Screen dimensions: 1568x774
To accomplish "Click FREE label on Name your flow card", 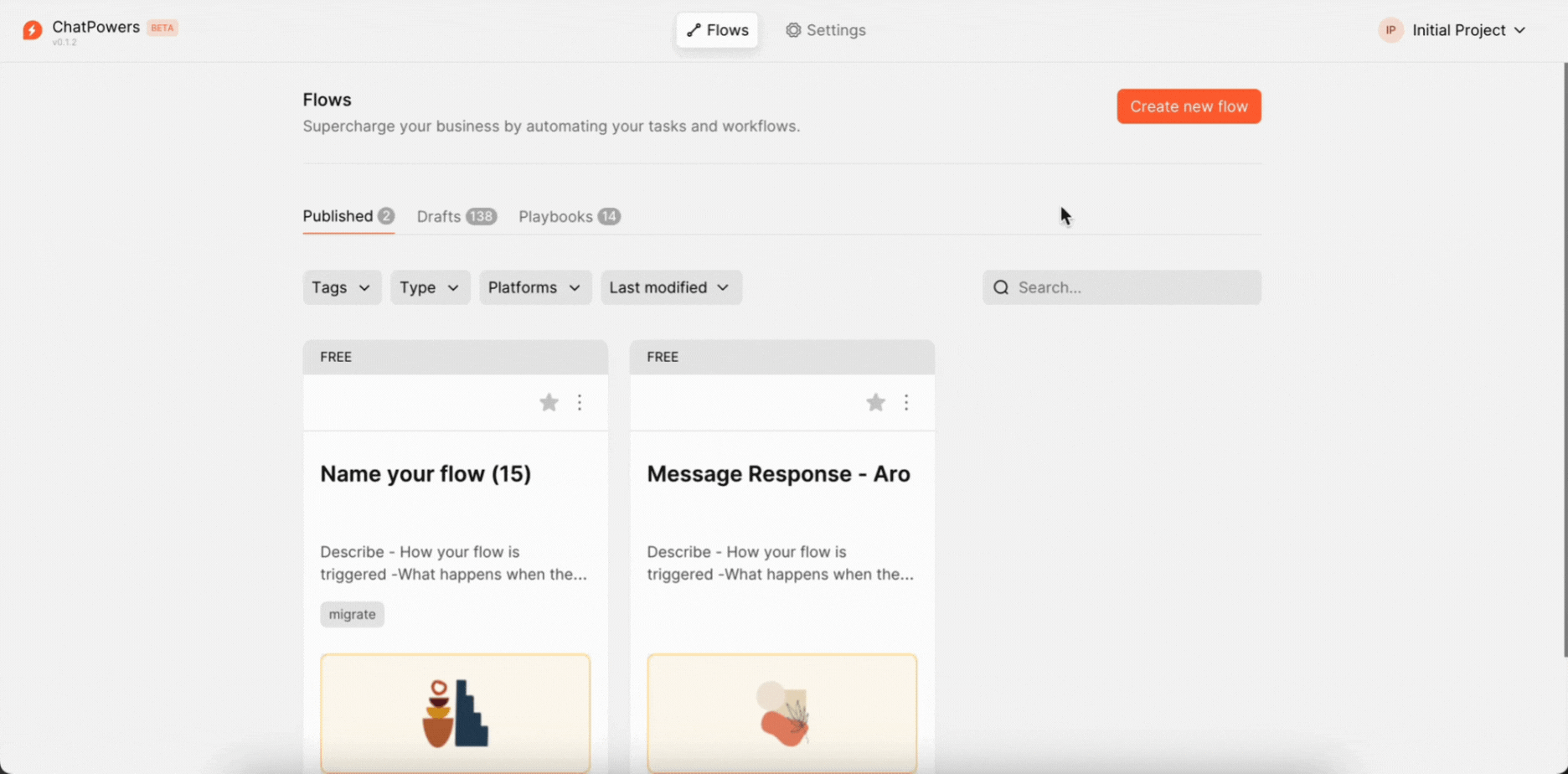I will pyautogui.click(x=336, y=357).
